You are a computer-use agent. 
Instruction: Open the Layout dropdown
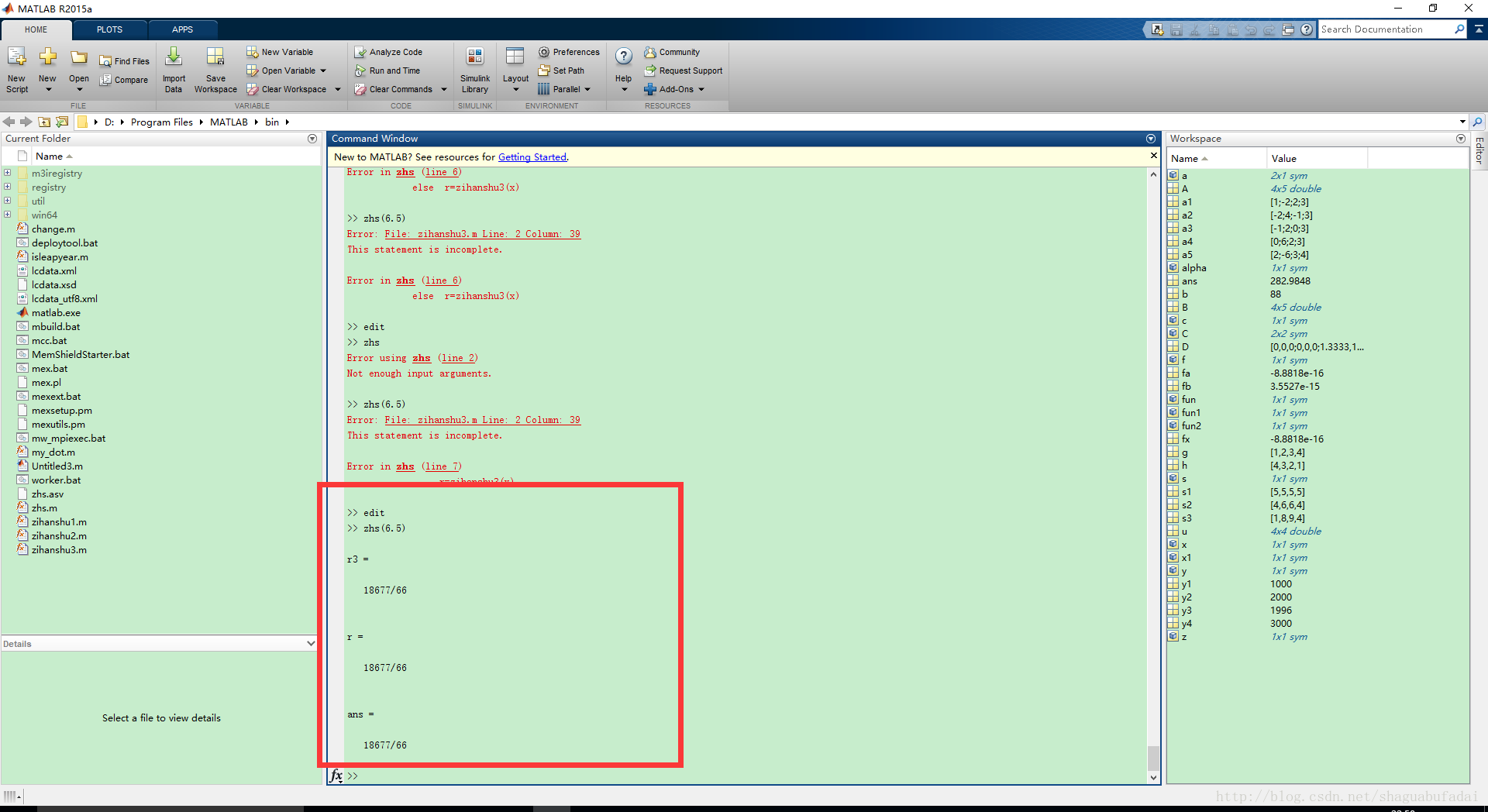pyautogui.click(x=515, y=70)
